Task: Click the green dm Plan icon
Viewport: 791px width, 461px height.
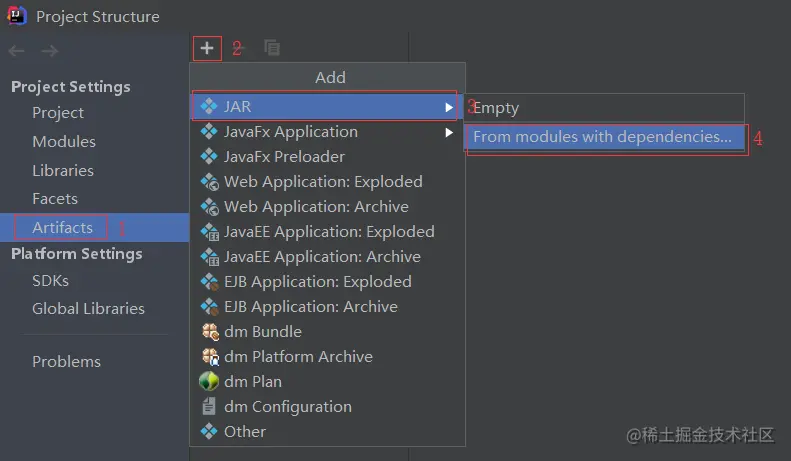Action: coord(209,381)
